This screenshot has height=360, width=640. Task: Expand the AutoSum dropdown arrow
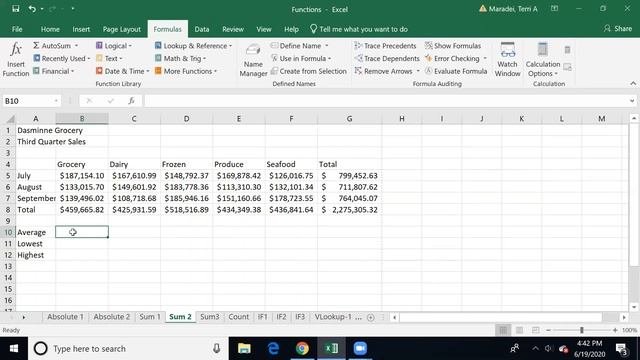tap(76, 46)
